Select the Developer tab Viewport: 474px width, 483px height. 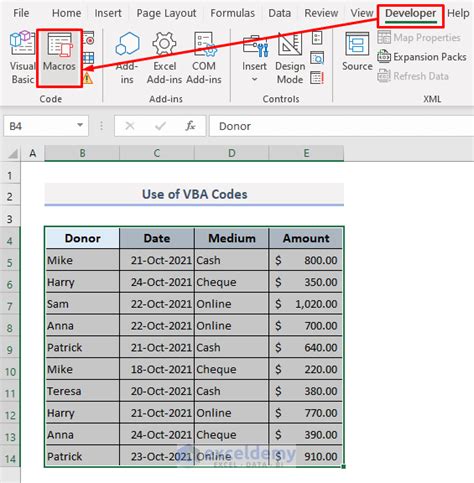coord(410,13)
